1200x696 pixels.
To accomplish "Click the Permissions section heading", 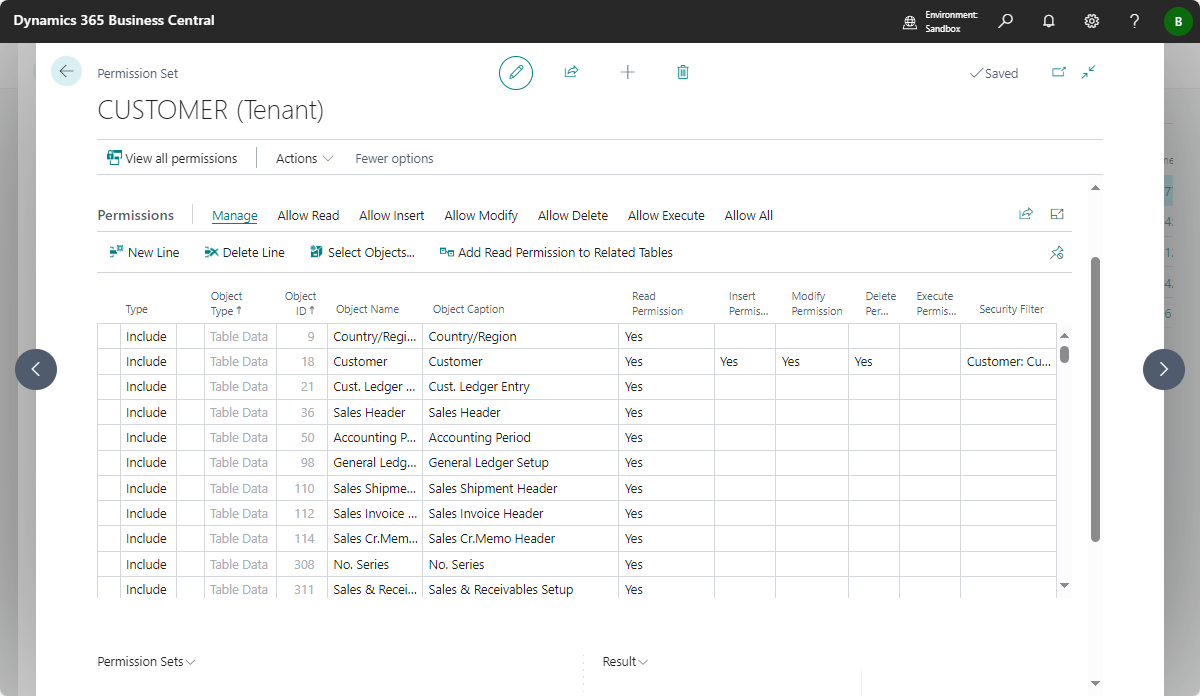I will 136,215.
